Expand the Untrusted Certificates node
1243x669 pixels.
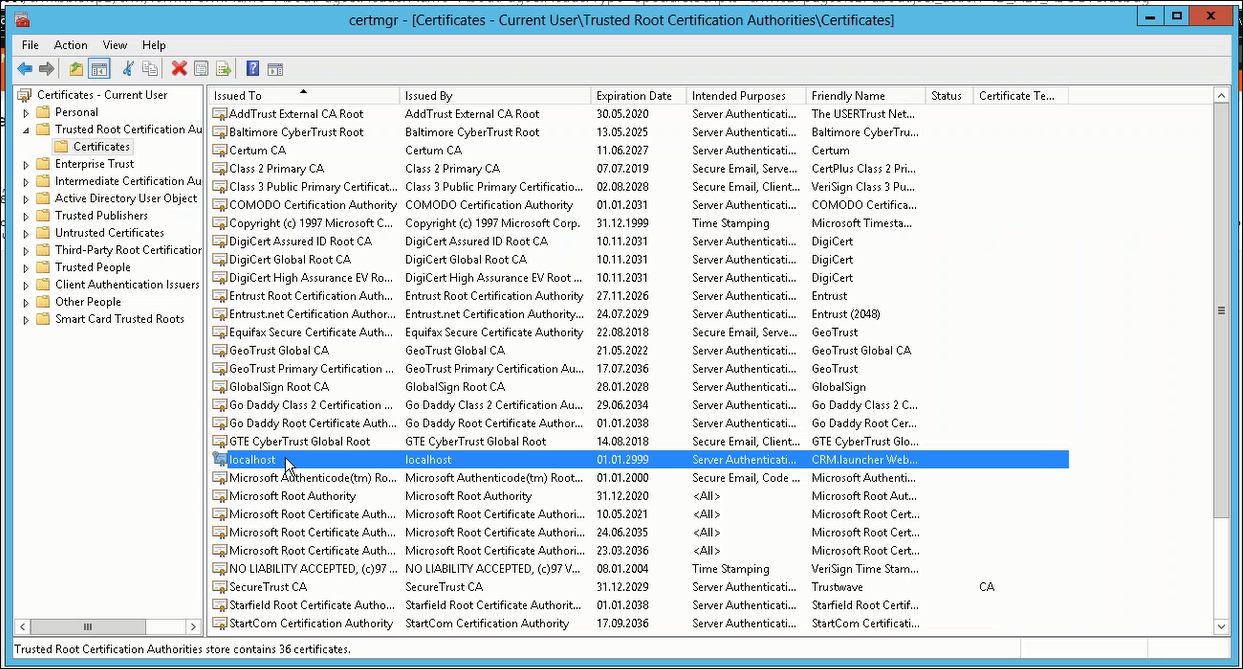click(26, 233)
